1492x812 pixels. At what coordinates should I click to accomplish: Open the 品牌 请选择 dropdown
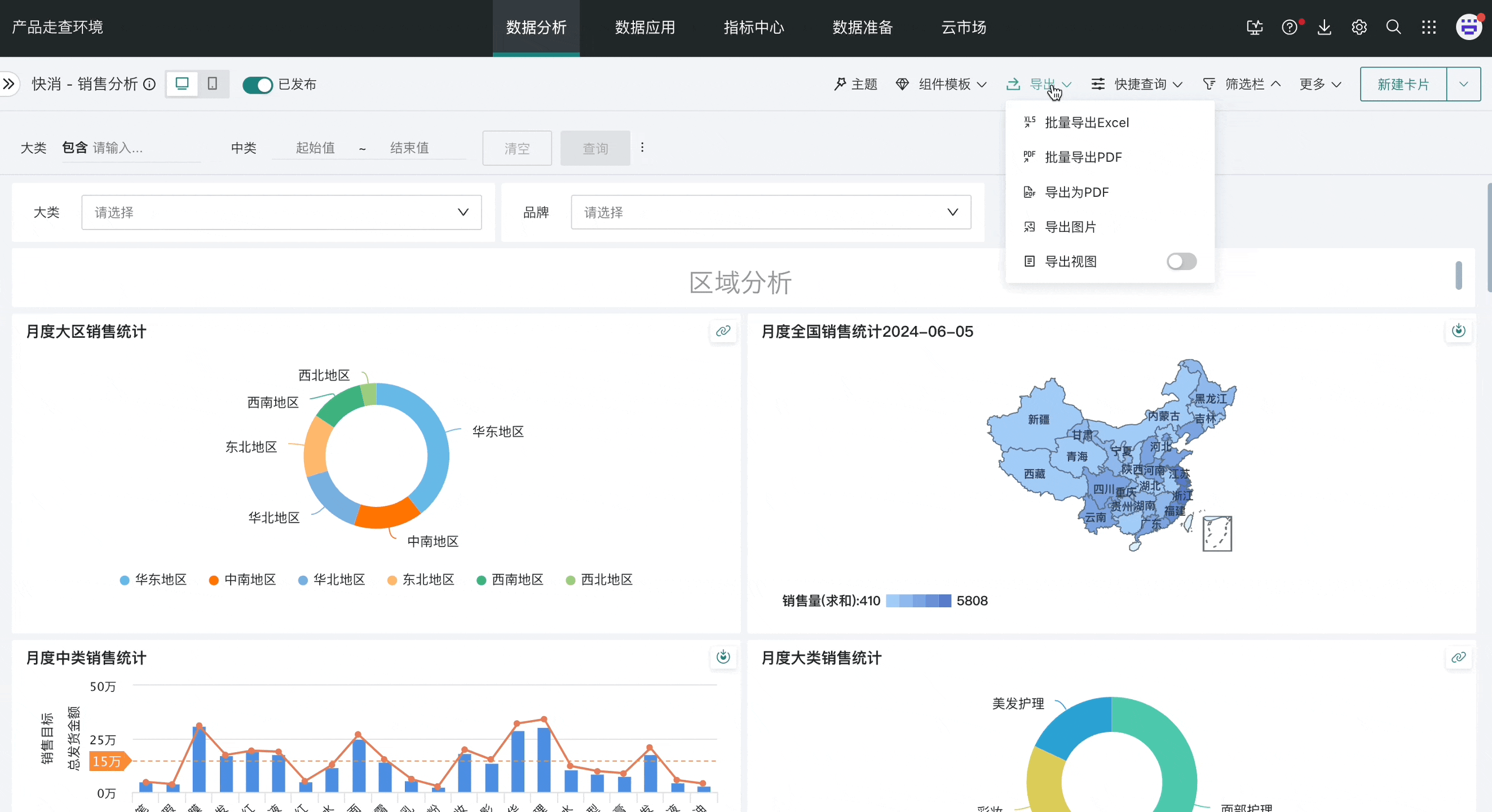click(771, 212)
